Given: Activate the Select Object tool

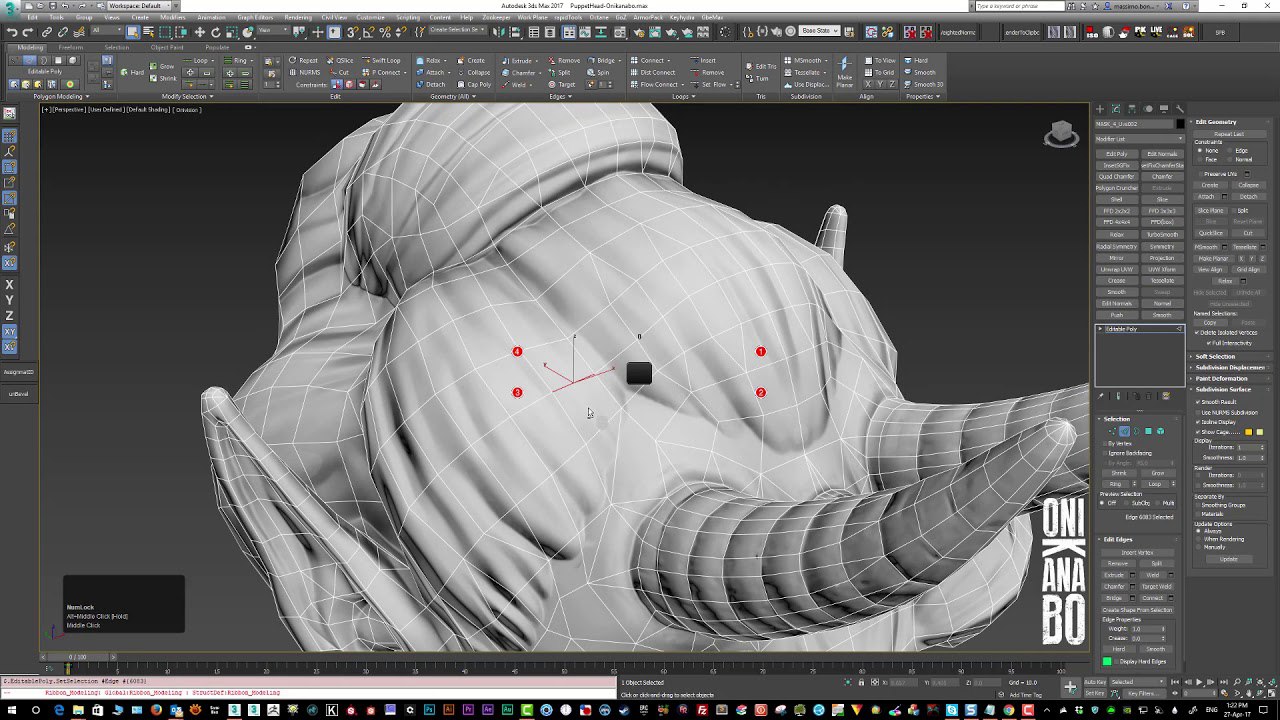Looking at the screenshot, I should pyautogui.click(x=132, y=32).
